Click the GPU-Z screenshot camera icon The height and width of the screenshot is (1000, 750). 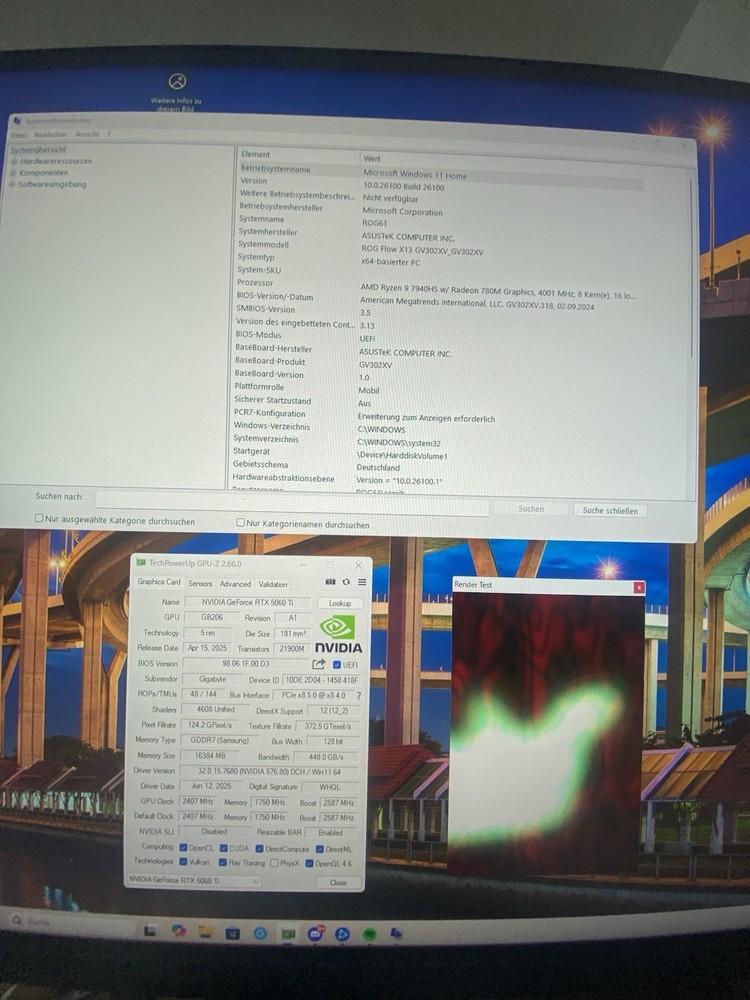pyautogui.click(x=330, y=582)
